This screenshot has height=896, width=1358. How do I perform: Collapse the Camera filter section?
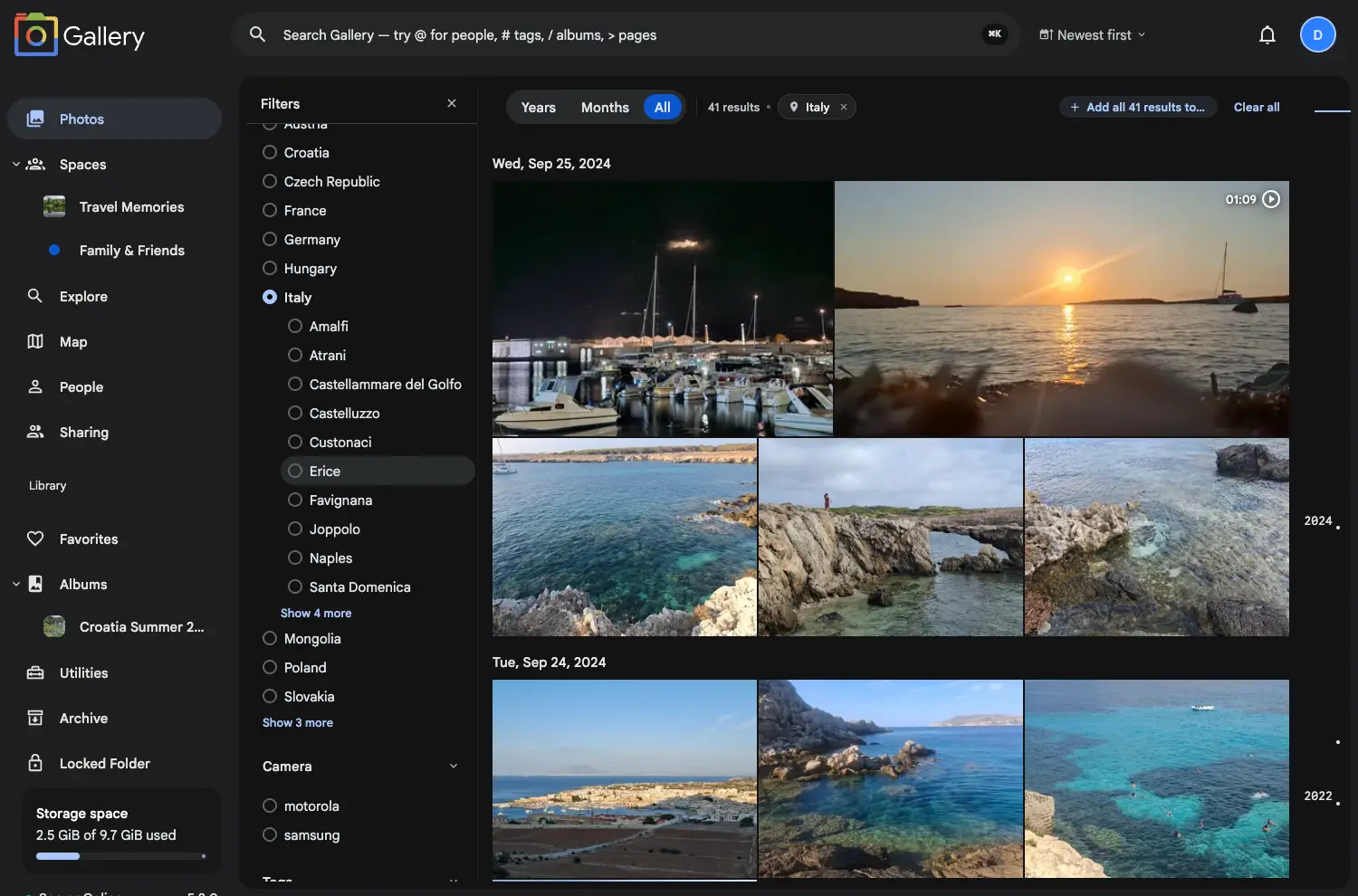coord(454,766)
